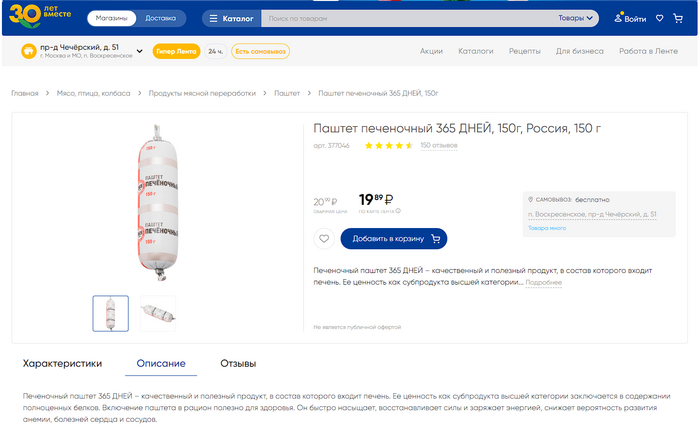The height and width of the screenshot is (430, 700).
Task: Switch to Доставка mode
Action: (160, 18)
